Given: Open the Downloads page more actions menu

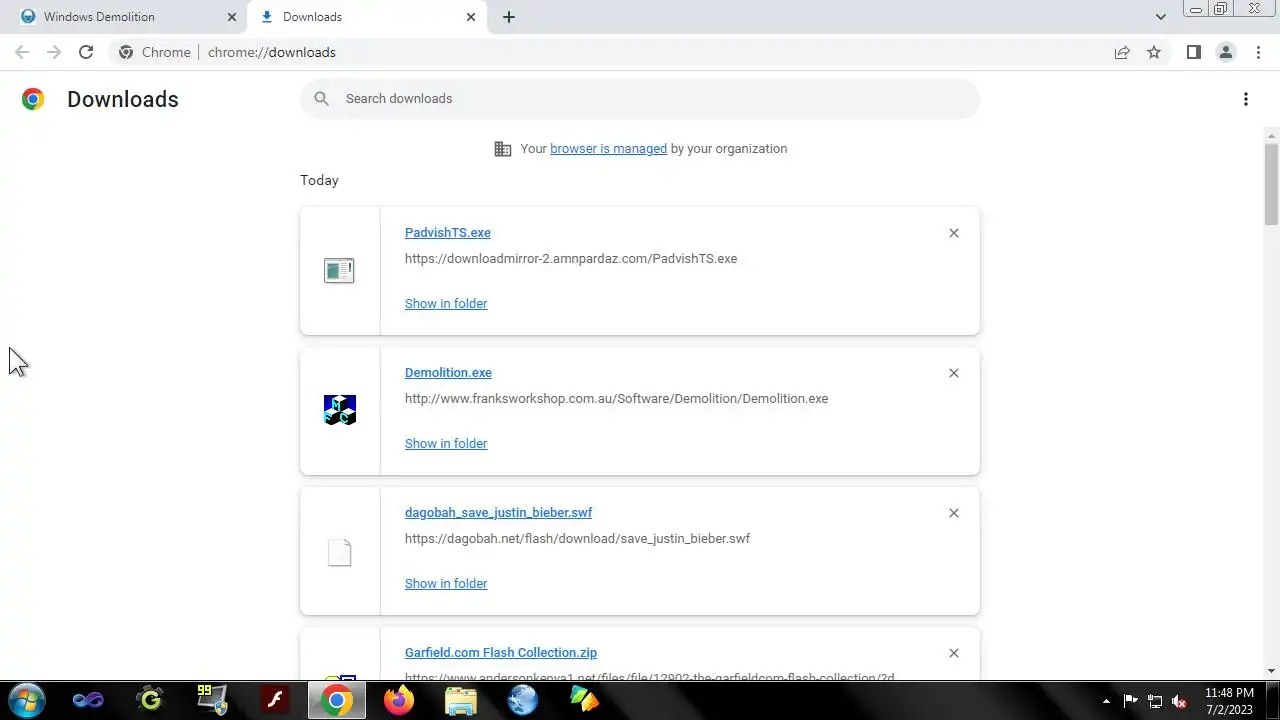Looking at the screenshot, I should (x=1245, y=99).
